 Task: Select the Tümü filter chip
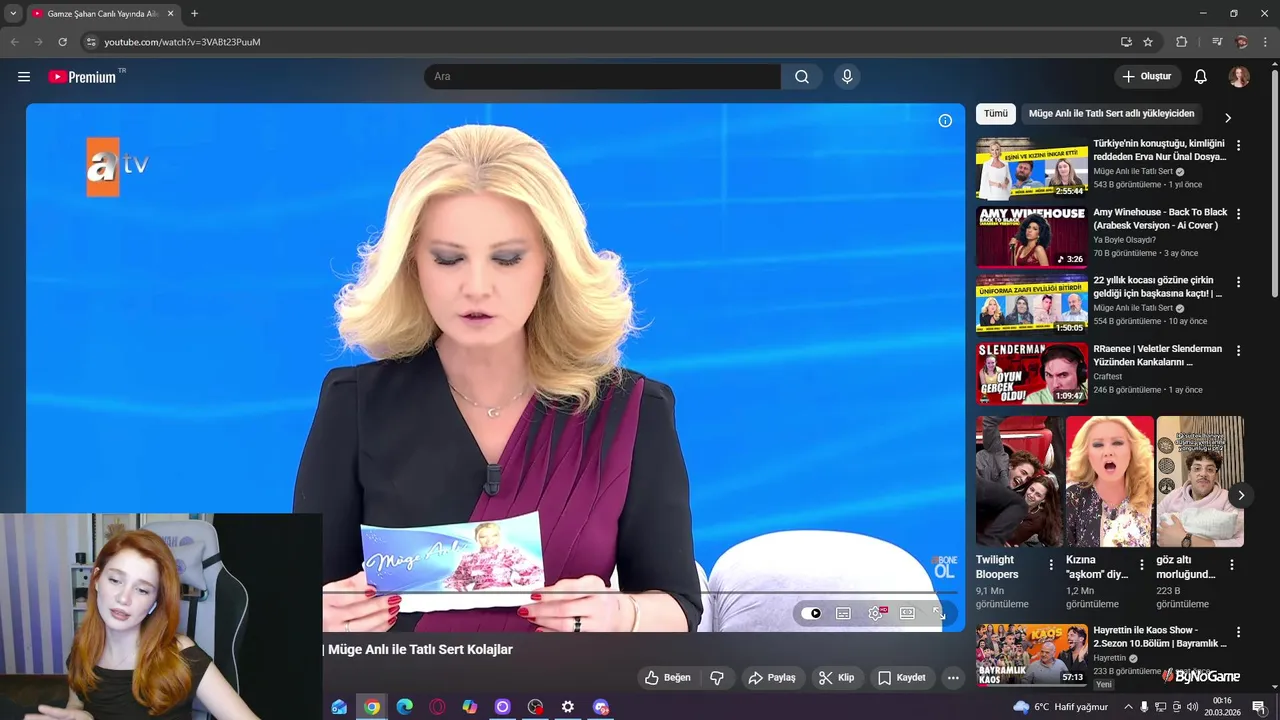(996, 114)
